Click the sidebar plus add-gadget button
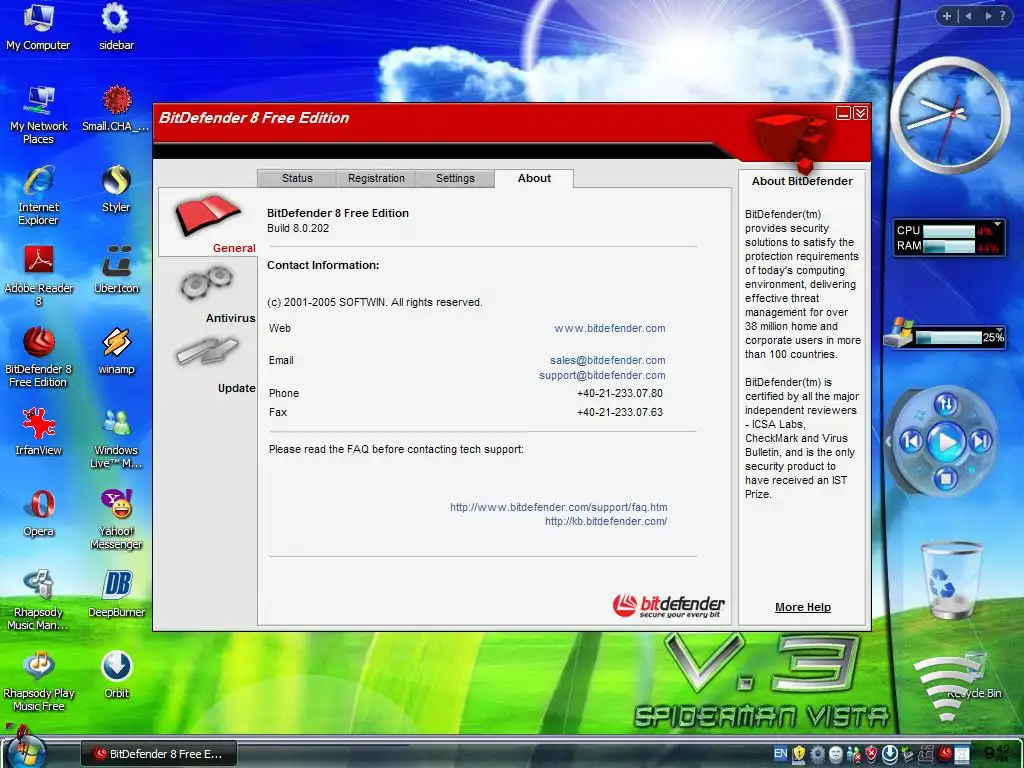 [x=946, y=16]
